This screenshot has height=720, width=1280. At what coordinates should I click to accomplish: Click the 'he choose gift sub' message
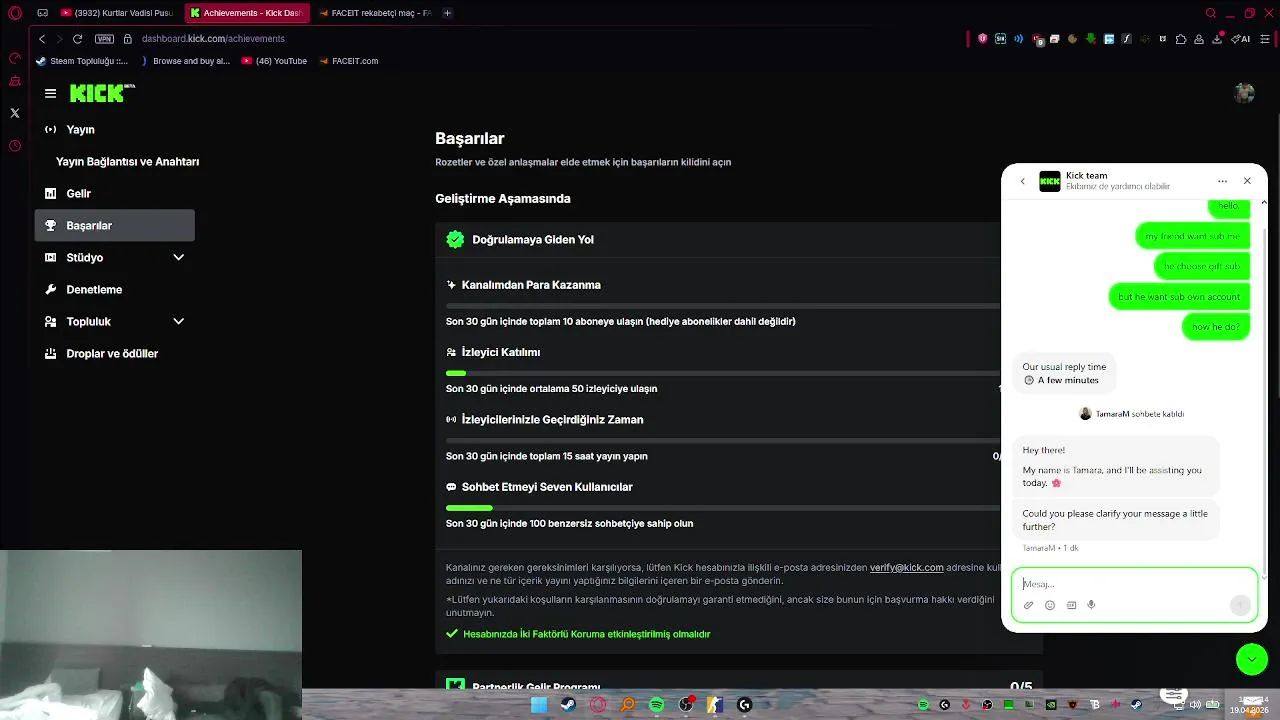(x=1201, y=266)
